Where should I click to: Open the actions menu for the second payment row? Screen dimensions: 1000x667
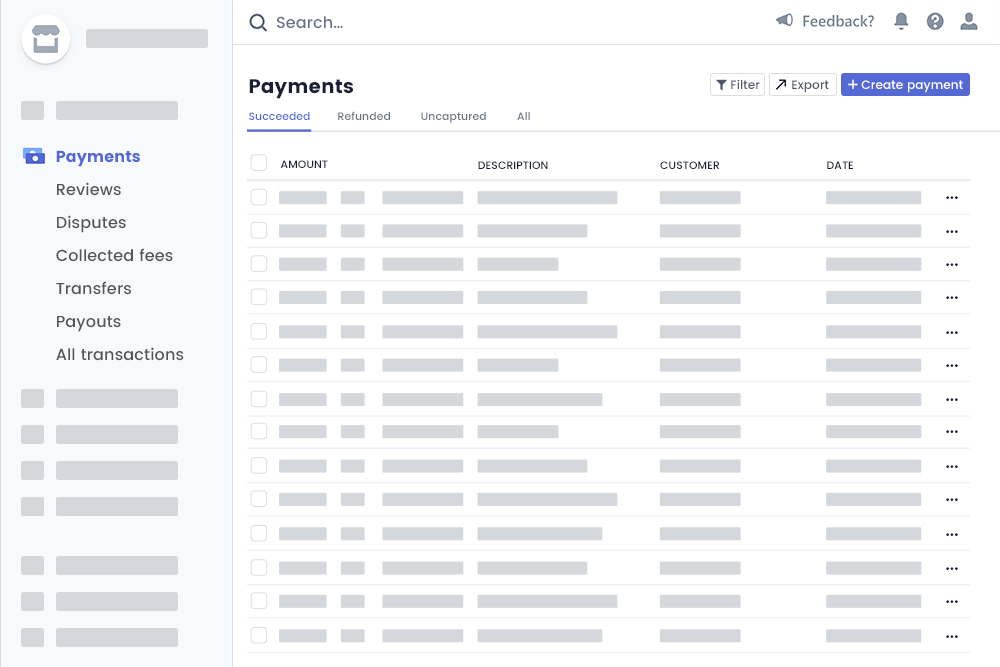click(951, 230)
